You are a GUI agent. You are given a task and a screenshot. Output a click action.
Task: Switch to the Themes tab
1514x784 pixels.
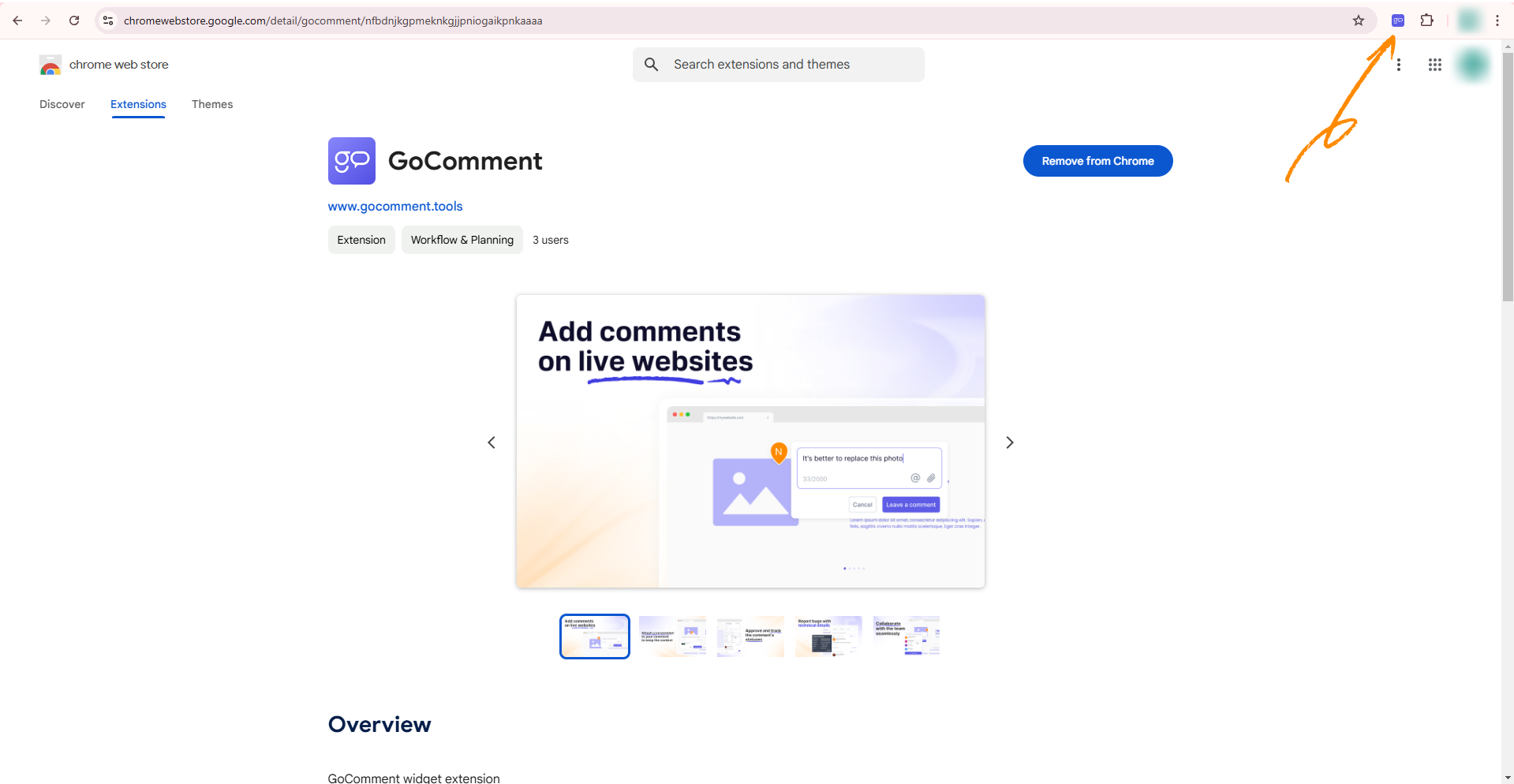(x=212, y=104)
